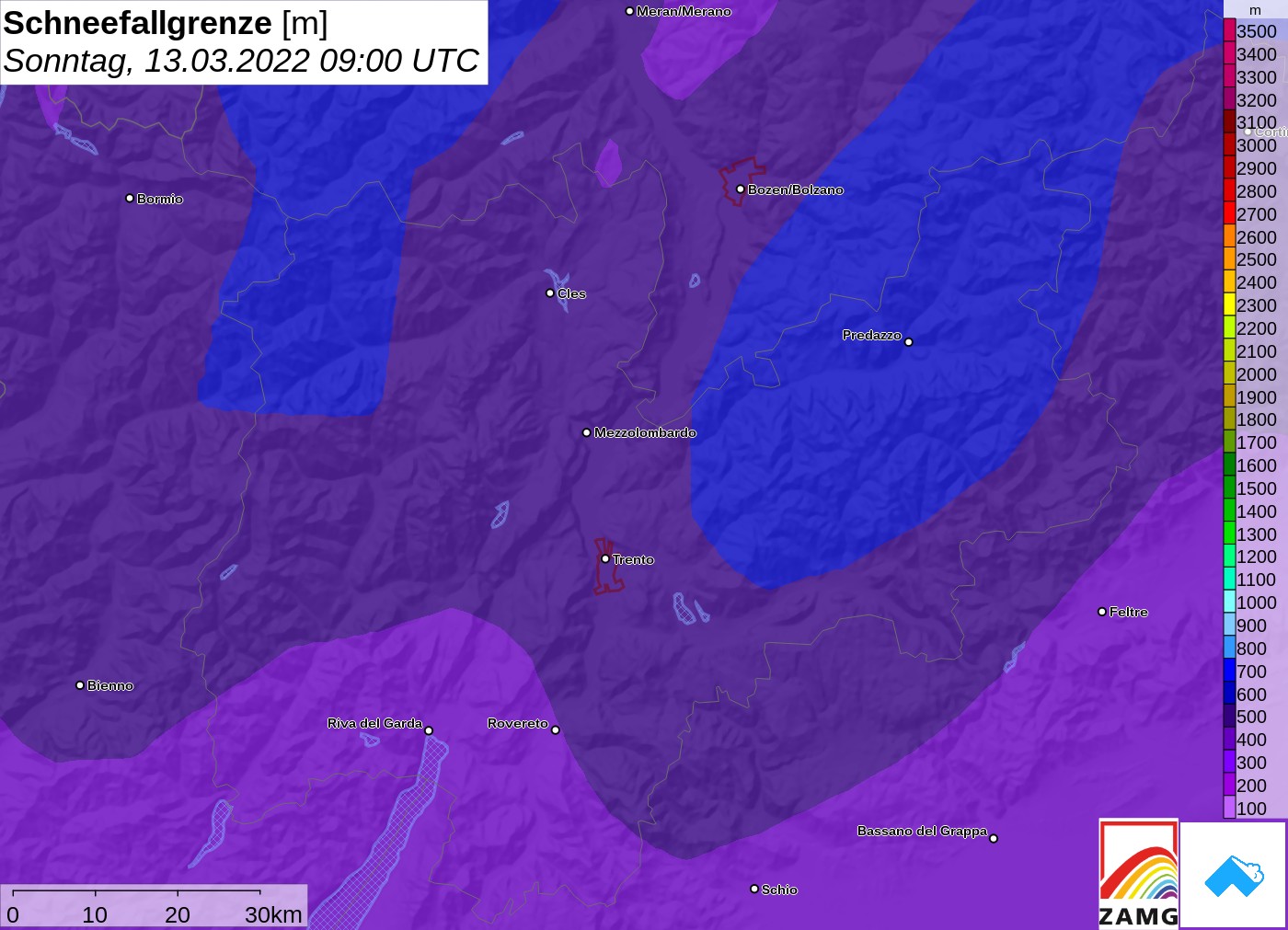Click the 2700 m red legend swatch
This screenshot has height=930, width=1288.
pyautogui.click(x=1229, y=213)
